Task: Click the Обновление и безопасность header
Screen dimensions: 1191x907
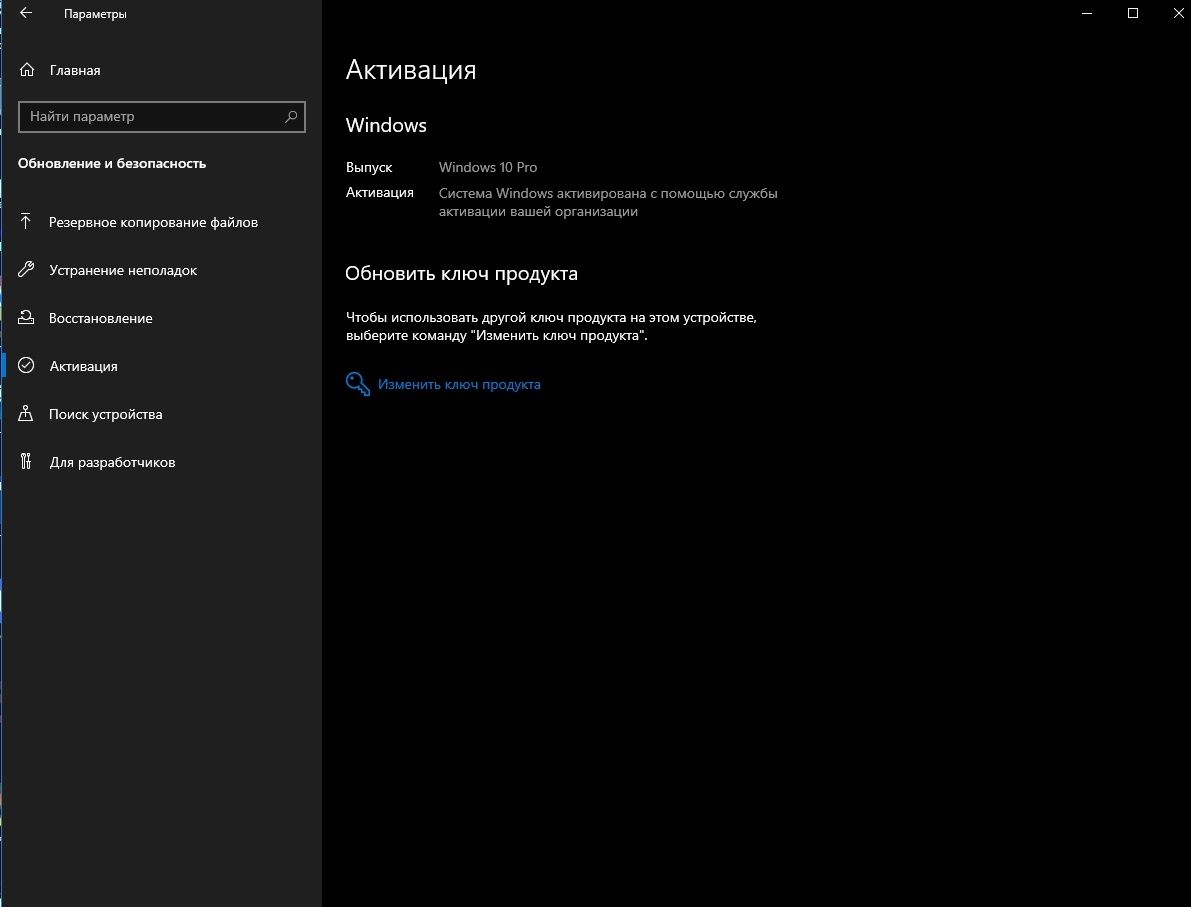Action: [x=112, y=163]
